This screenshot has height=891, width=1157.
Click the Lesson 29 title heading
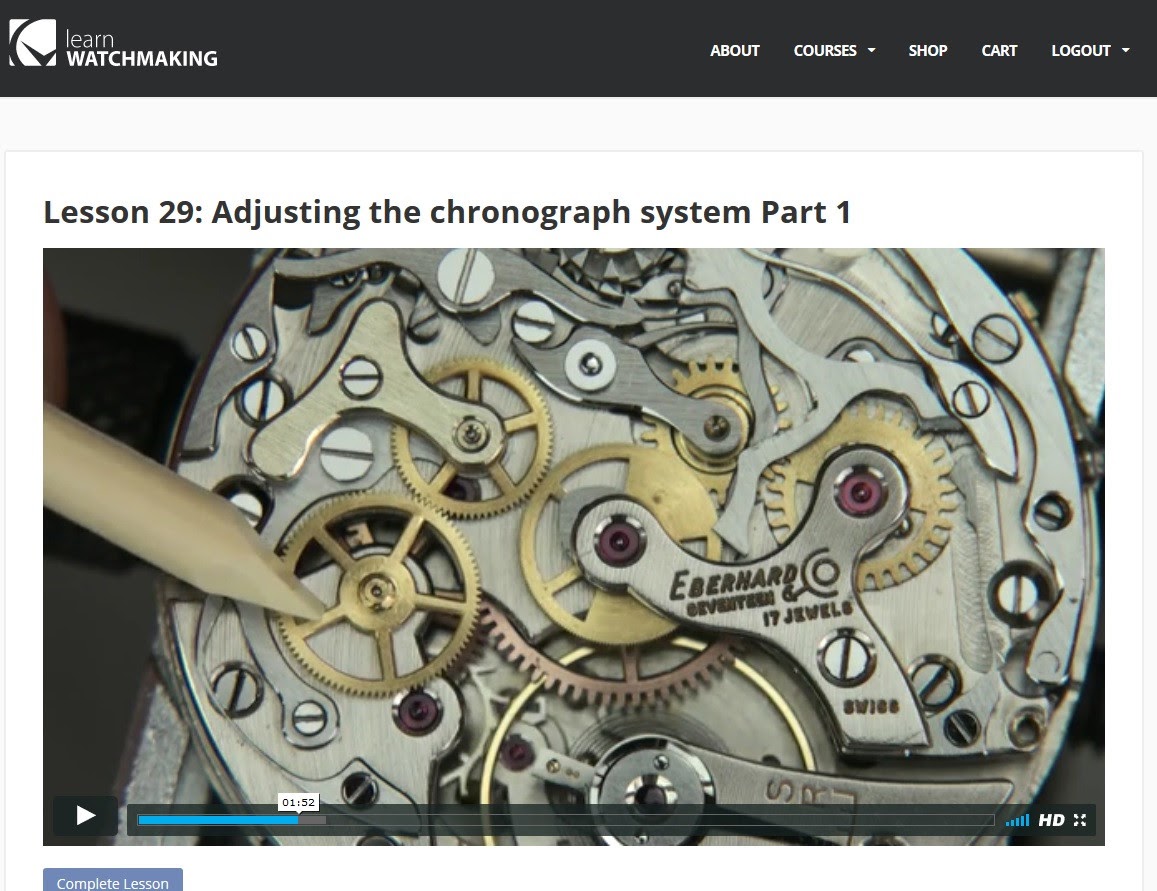(x=446, y=212)
